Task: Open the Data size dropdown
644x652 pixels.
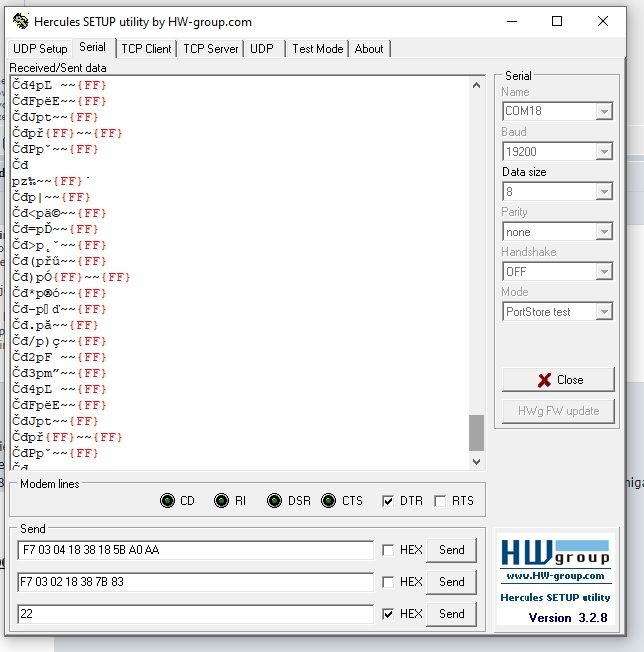Action: coord(604,191)
